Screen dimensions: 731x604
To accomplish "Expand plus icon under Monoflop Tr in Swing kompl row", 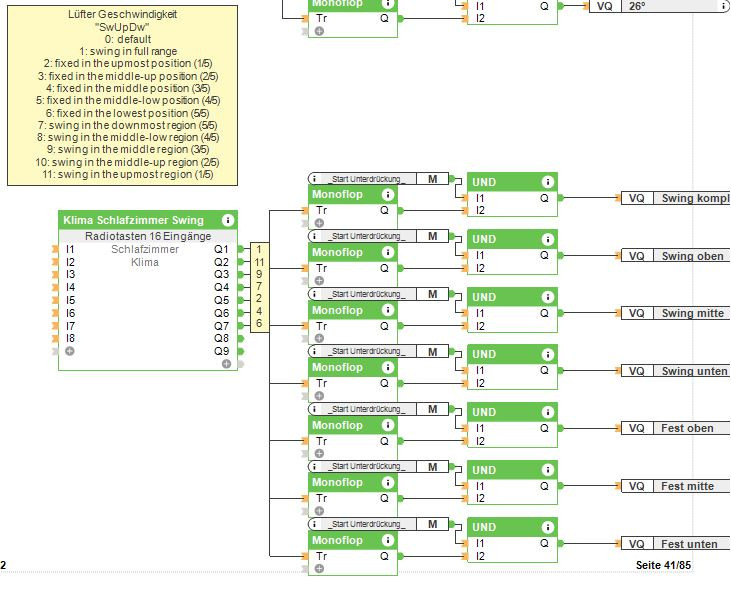I will pos(319,223).
